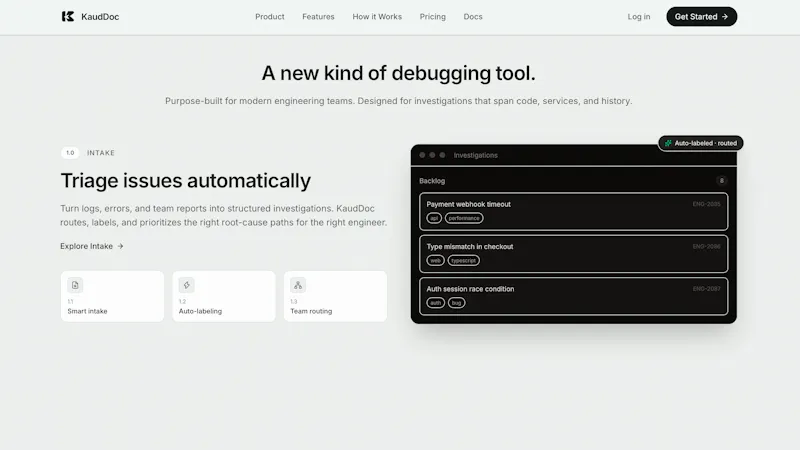Click the KaudDoc brand name
The width and height of the screenshot is (800, 450).
(x=100, y=16)
